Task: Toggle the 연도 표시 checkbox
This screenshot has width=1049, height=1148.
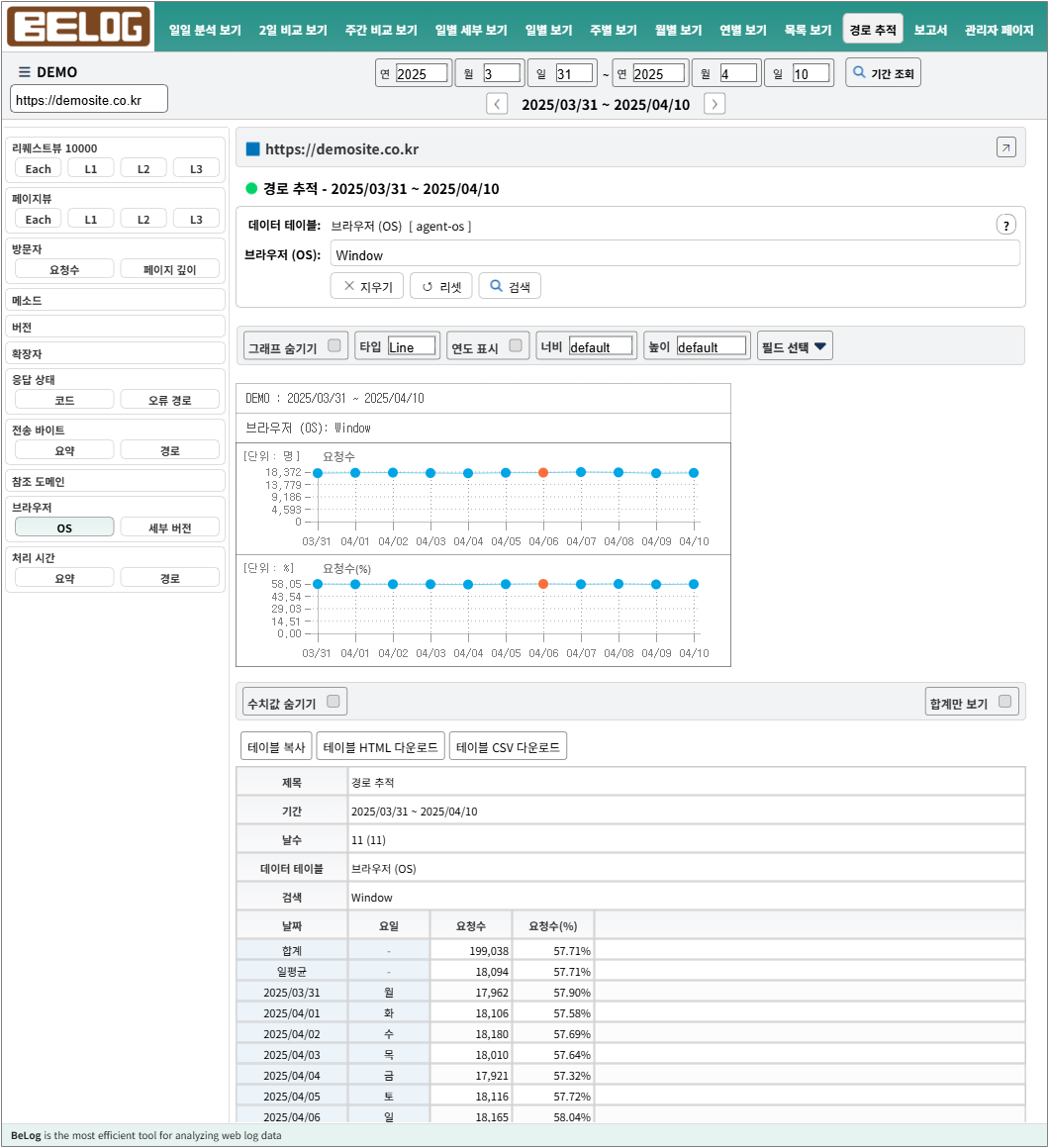Action: tap(516, 345)
